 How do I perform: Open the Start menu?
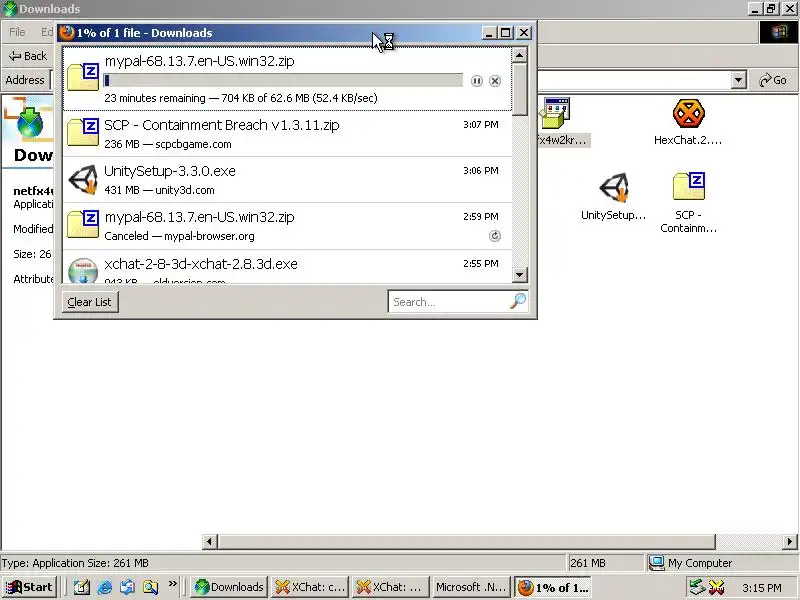30,587
